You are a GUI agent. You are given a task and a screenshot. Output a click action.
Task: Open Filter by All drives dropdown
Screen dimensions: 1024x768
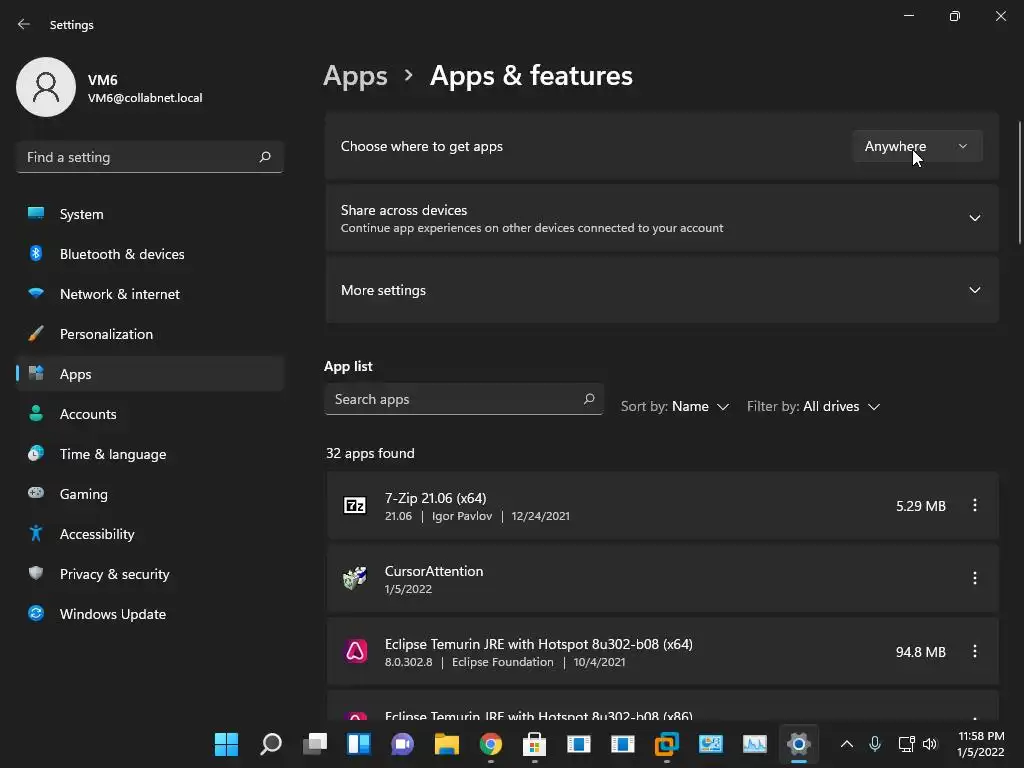coord(814,406)
